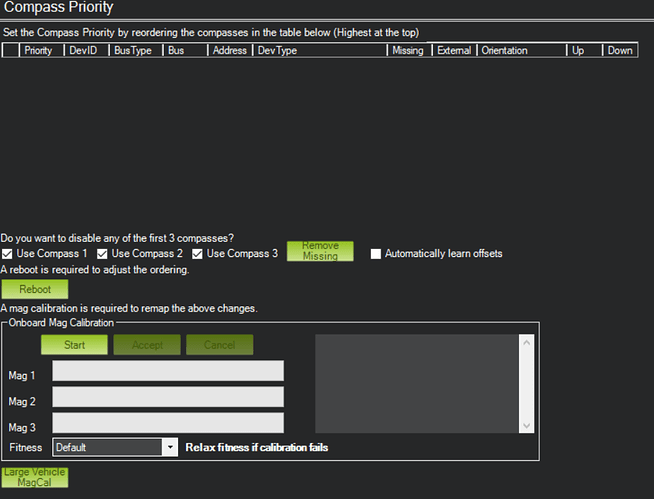Click 'A mag calibration is required' message
The height and width of the screenshot is (499, 654).
129,308
